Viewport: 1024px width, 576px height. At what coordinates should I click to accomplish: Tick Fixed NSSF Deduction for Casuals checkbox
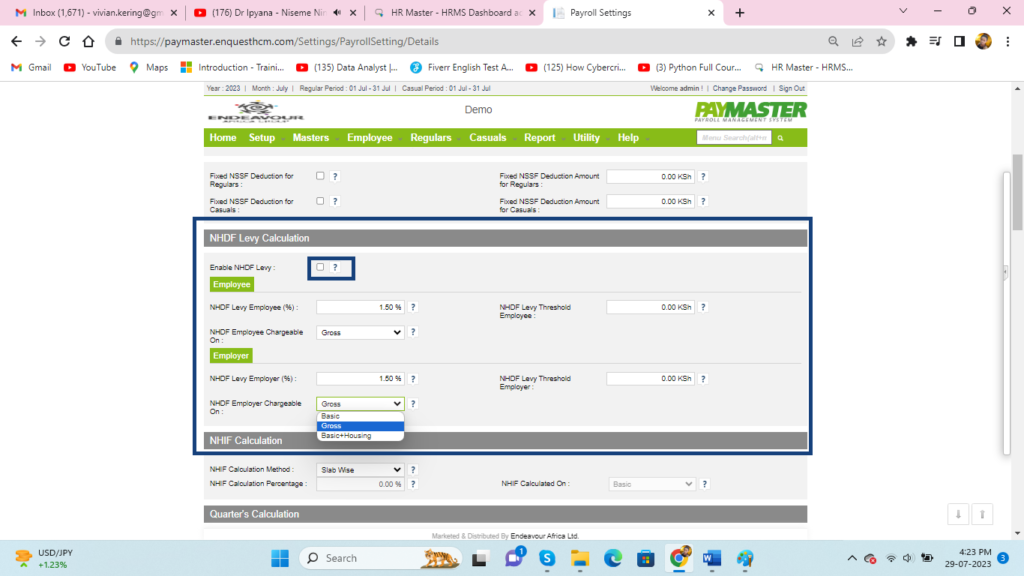tap(320, 201)
